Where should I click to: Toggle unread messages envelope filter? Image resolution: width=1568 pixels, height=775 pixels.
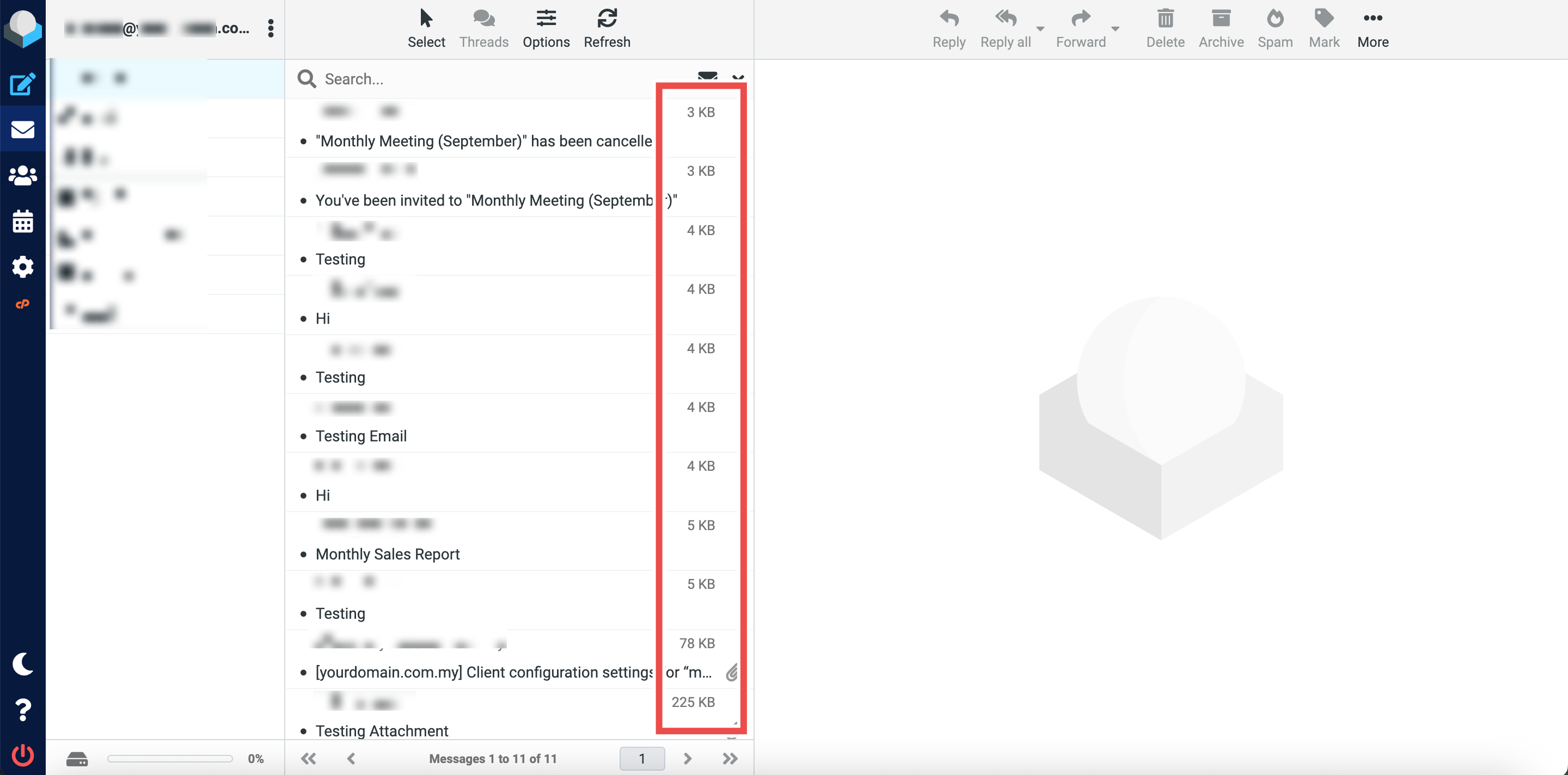pyautogui.click(x=707, y=77)
